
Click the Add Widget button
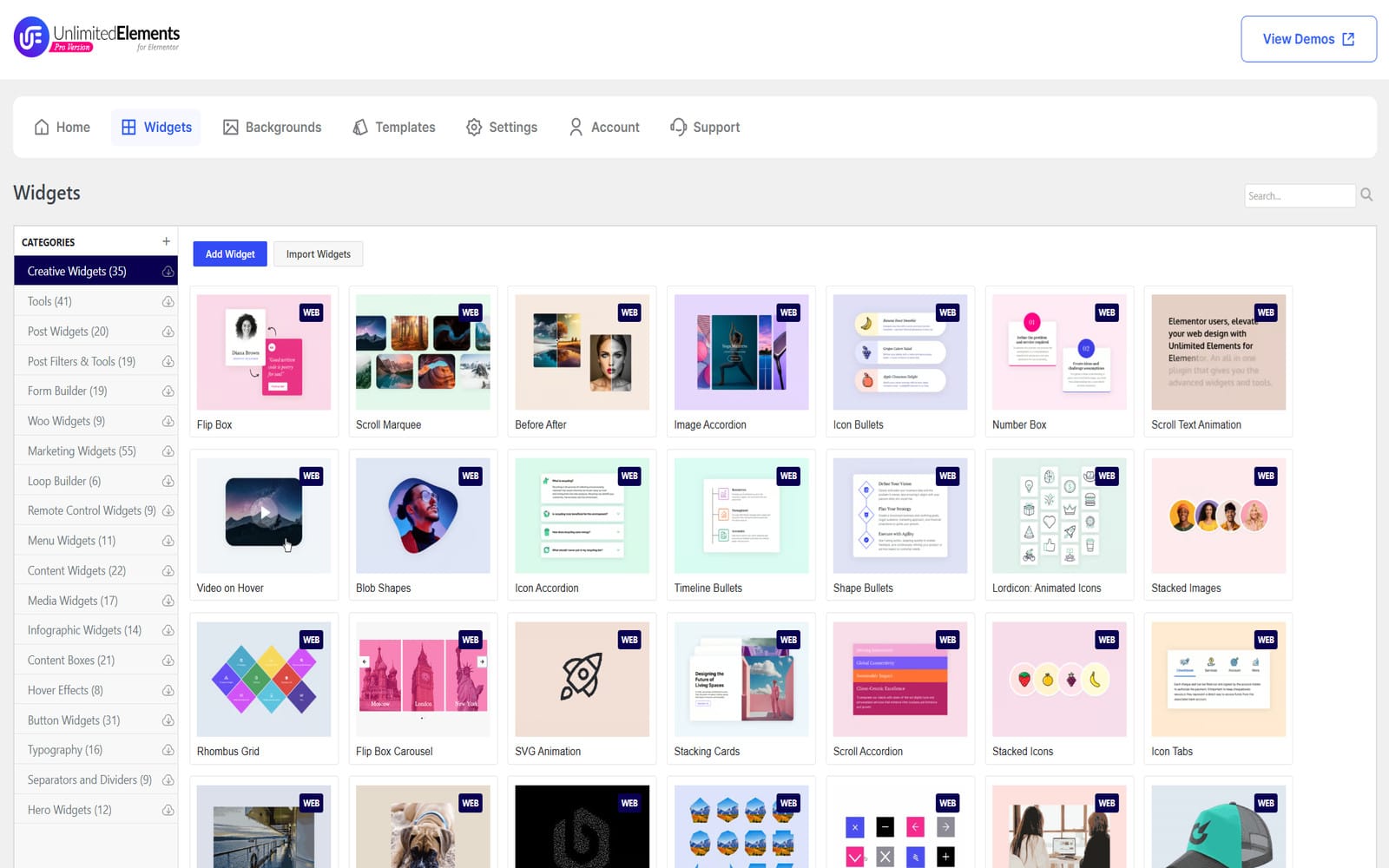(230, 254)
